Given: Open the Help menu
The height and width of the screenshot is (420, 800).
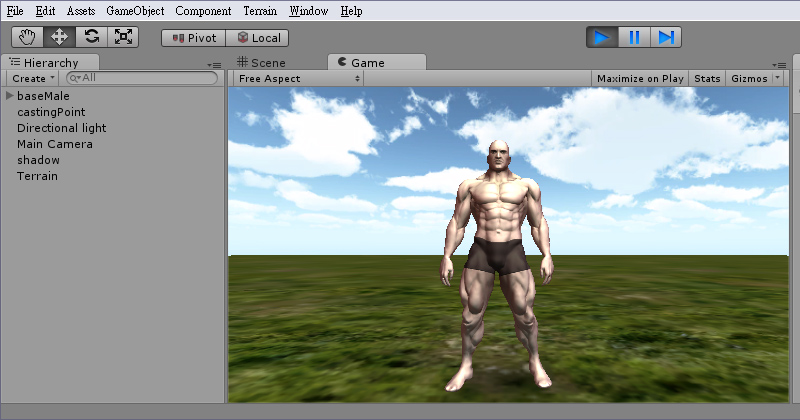Looking at the screenshot, I should point(352,11).
